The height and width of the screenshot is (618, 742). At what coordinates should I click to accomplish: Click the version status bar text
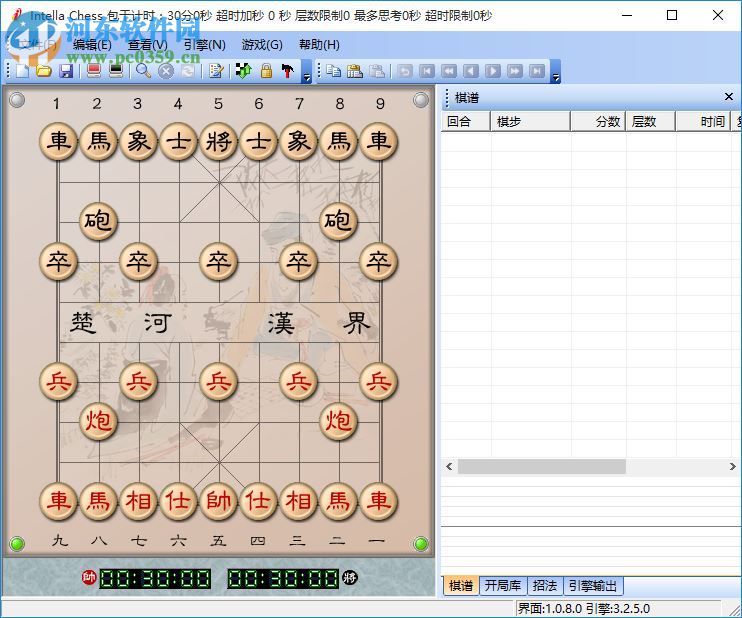583,608
